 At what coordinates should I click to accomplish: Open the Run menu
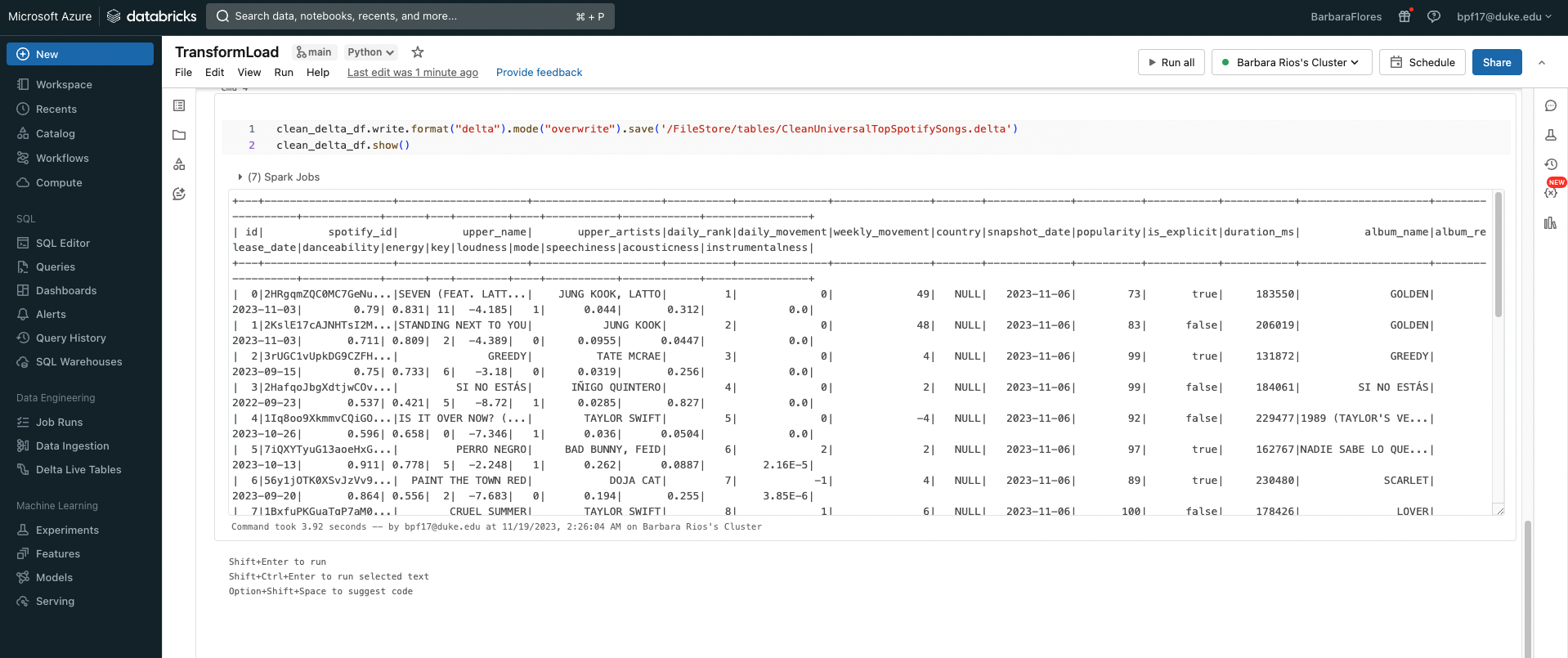284,72
